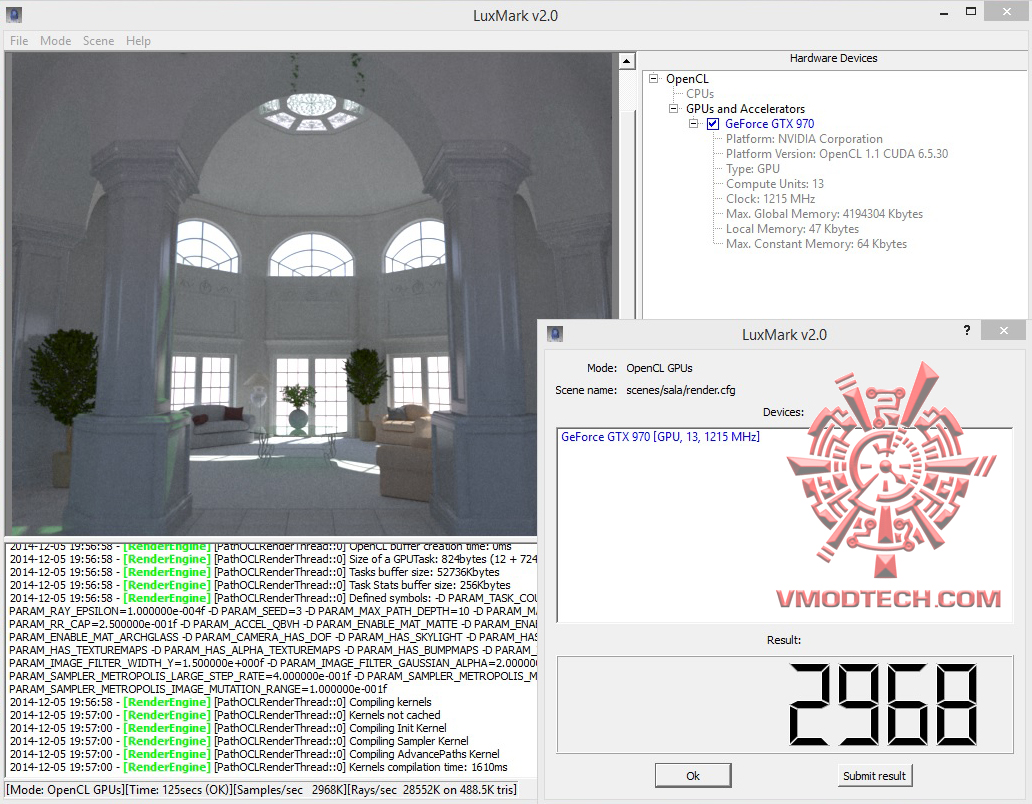The height and width of the screenshot is (804, 1032).
Task: Minimize the LuxMark main window
Action: pyautogui.click(x=944, y=13)
